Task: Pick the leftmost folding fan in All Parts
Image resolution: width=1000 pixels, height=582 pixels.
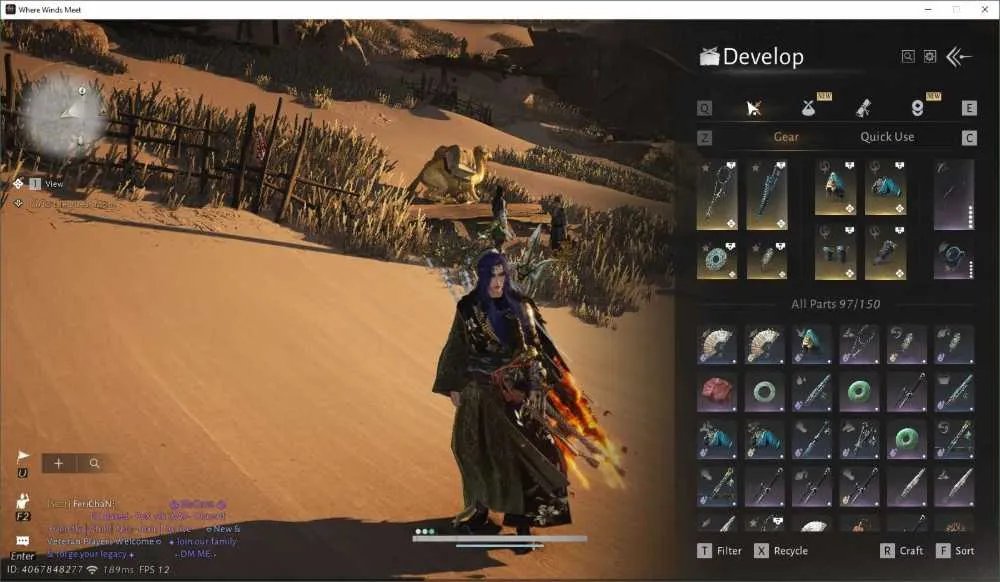Action: click(717, 345)
